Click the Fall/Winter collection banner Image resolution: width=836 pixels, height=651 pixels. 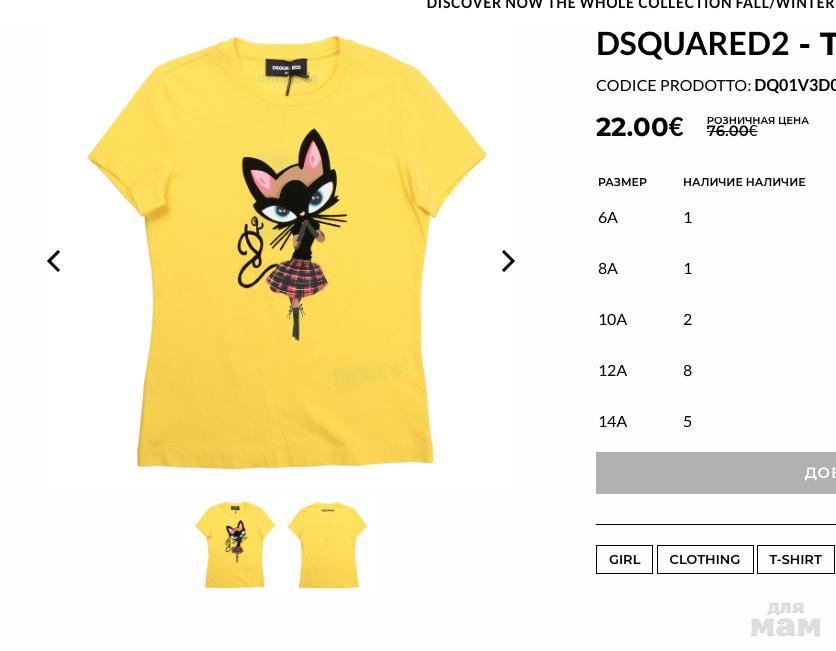pyautogui.click(x=631, y=5)
